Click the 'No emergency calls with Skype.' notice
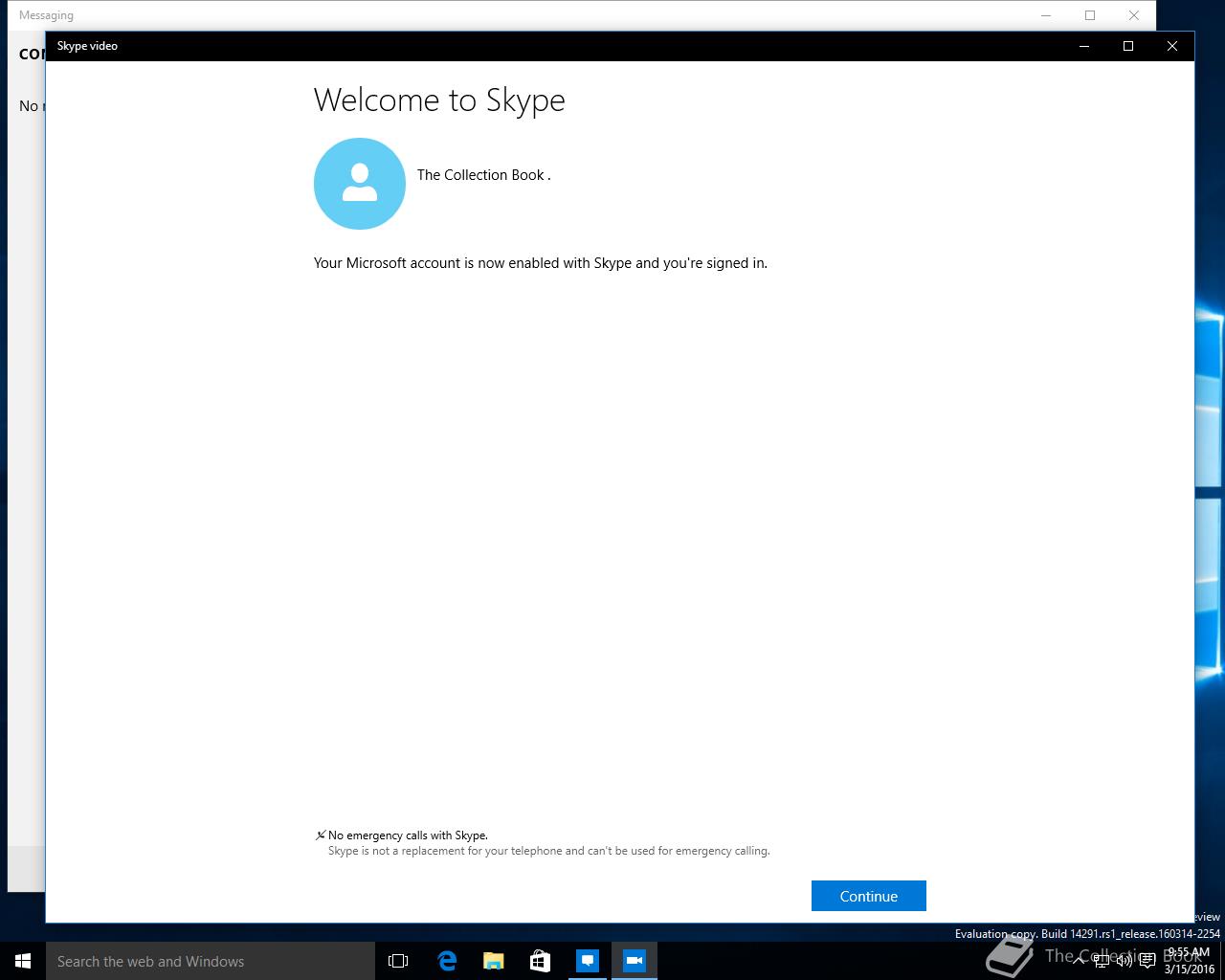This screenshot has height=980, width=1225. [408, 835]
